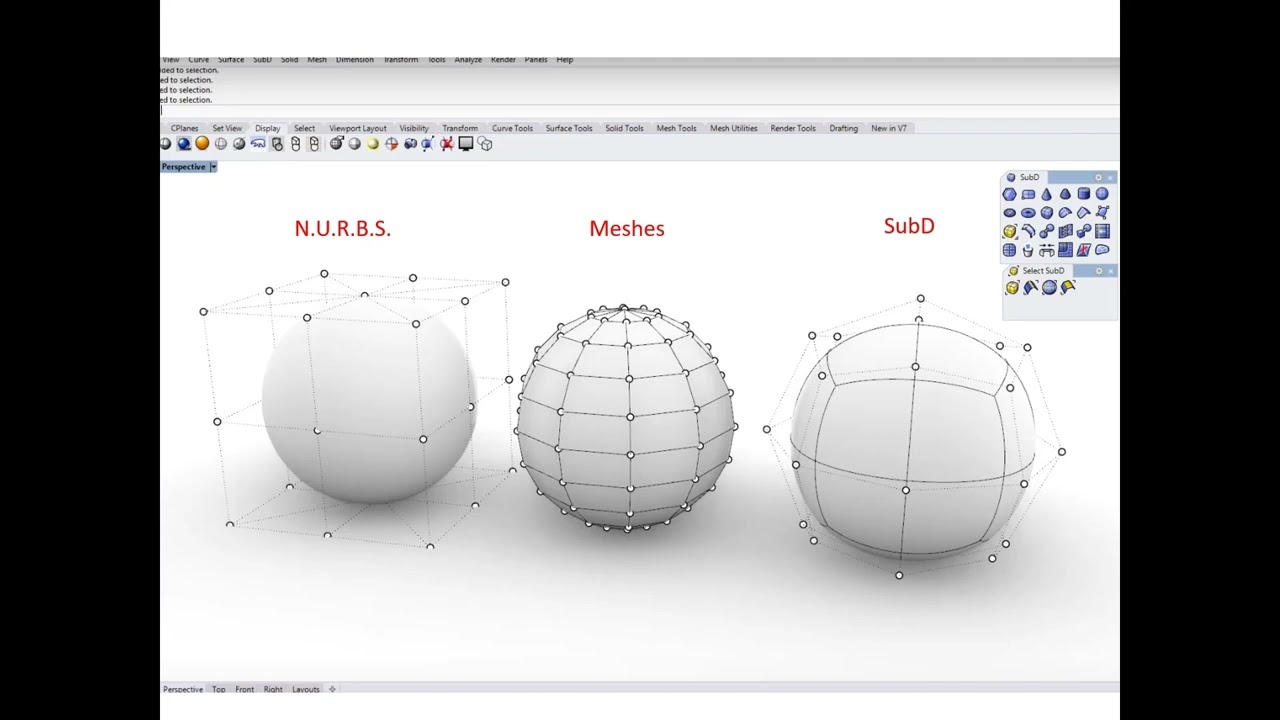Screen dimensions: 1280x720
Task: Open the Layouts viewport tab
Action: [x=306, y=689]
